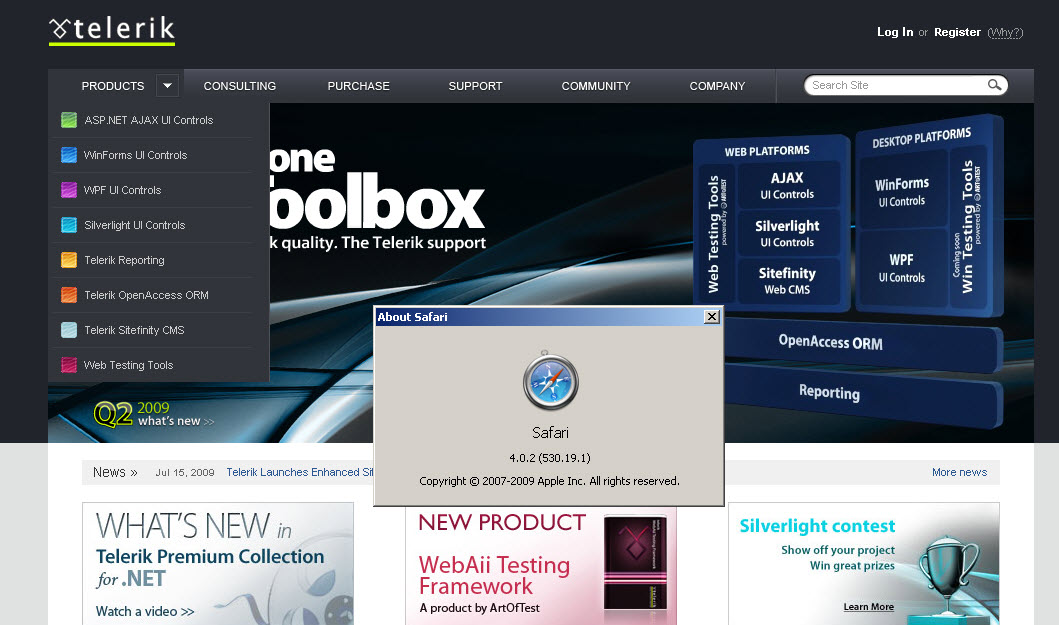Click Win Testing Tools vertical block

pyautogui.click(x=968, y=226)
